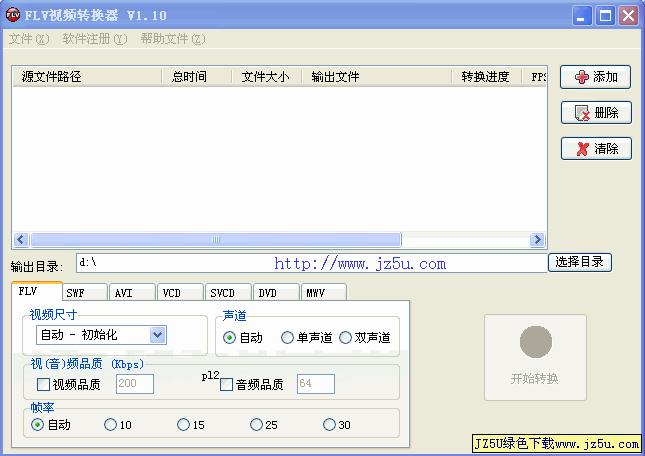Image resolution: width=645 pixels, height=456 pixels.
Task: Click the 源文件路径 column header
Action: pos(87,76)
